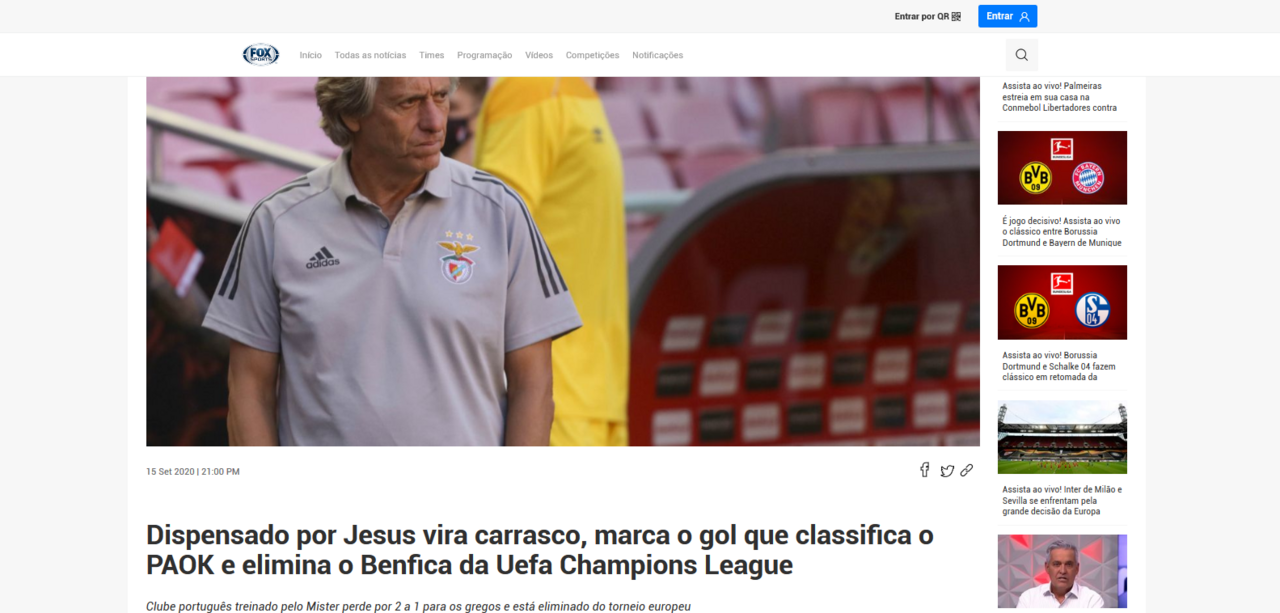Open Inter de Milão e Sevilla article link
1280x613 pixels.
coord(1062,500)
